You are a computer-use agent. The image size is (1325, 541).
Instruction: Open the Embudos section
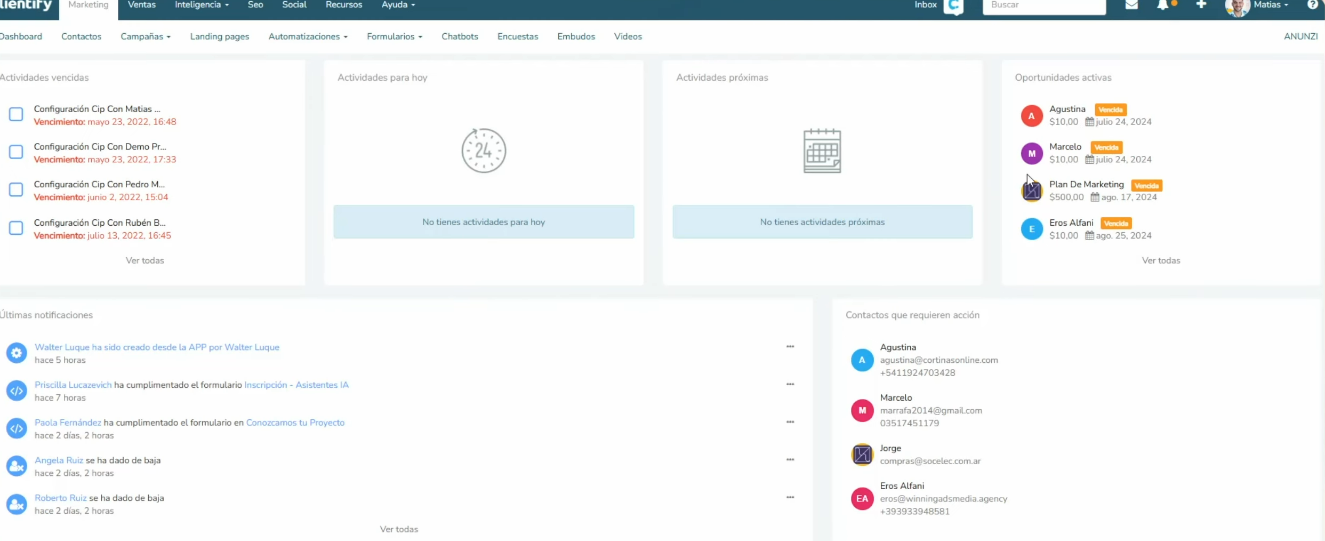click(576, 36)
